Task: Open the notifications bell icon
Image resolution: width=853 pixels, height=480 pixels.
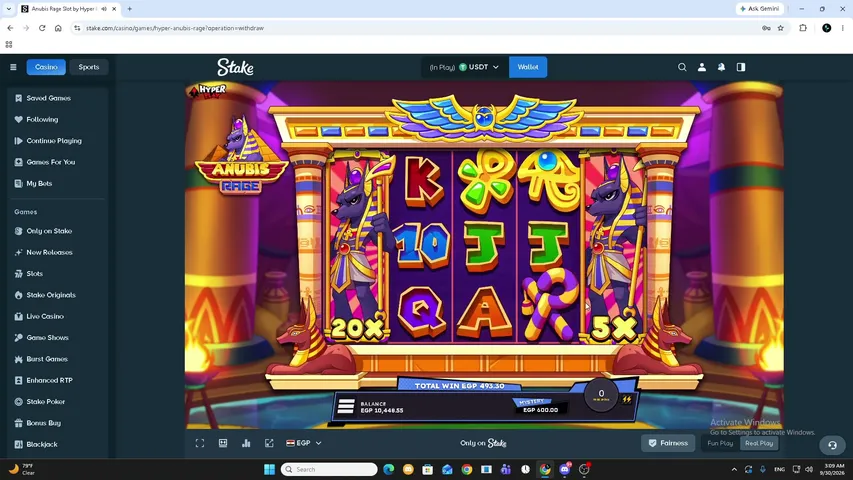Action: pos(721,67)
